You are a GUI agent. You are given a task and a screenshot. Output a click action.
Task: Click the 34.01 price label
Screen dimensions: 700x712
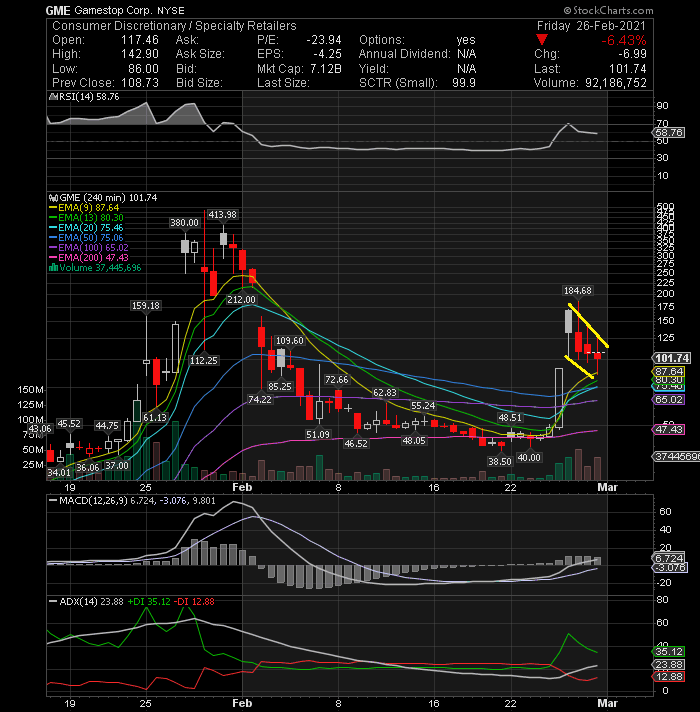point(59,472)
